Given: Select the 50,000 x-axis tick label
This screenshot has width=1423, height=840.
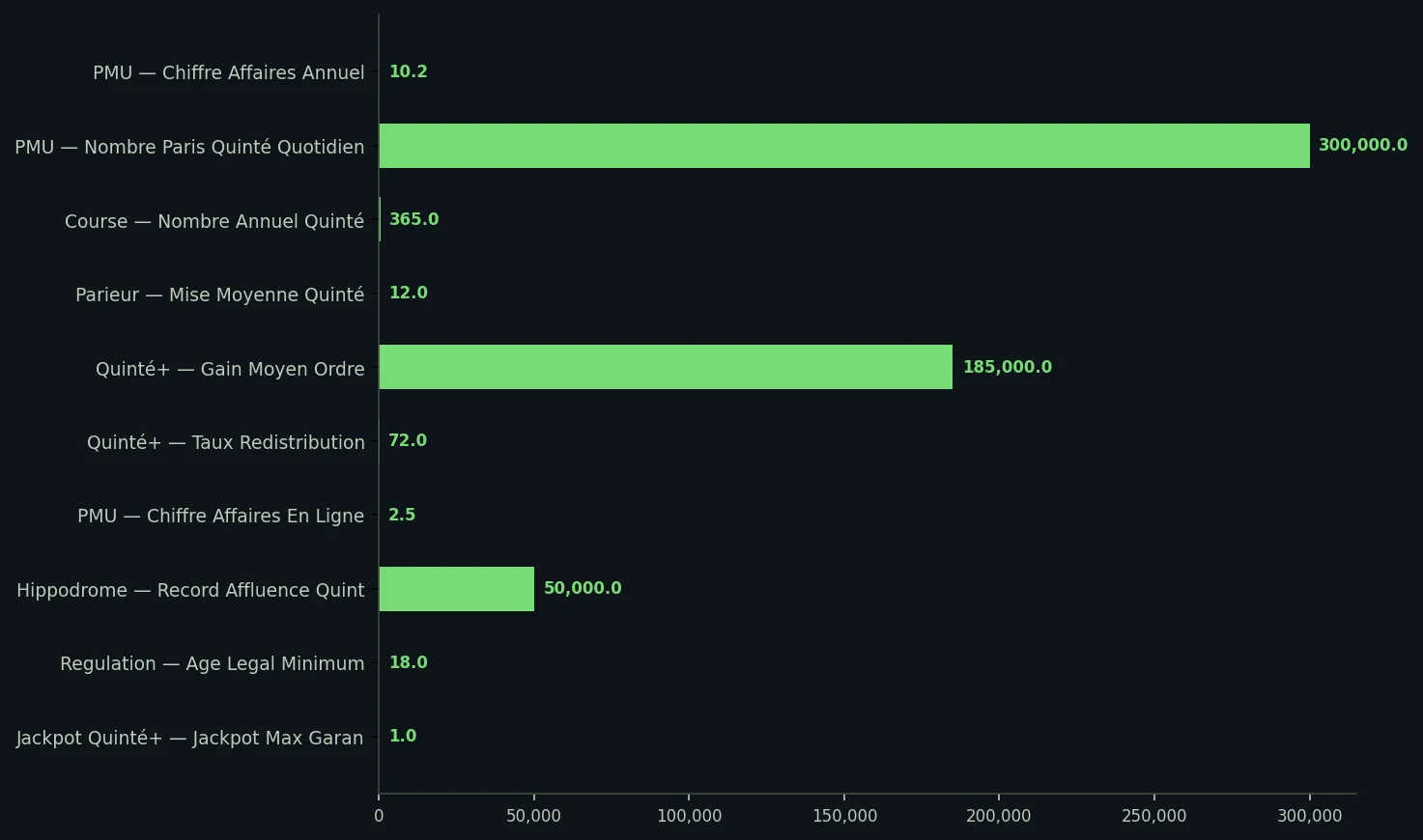Looking at the screenshot, I should click(x=534, y=816).
